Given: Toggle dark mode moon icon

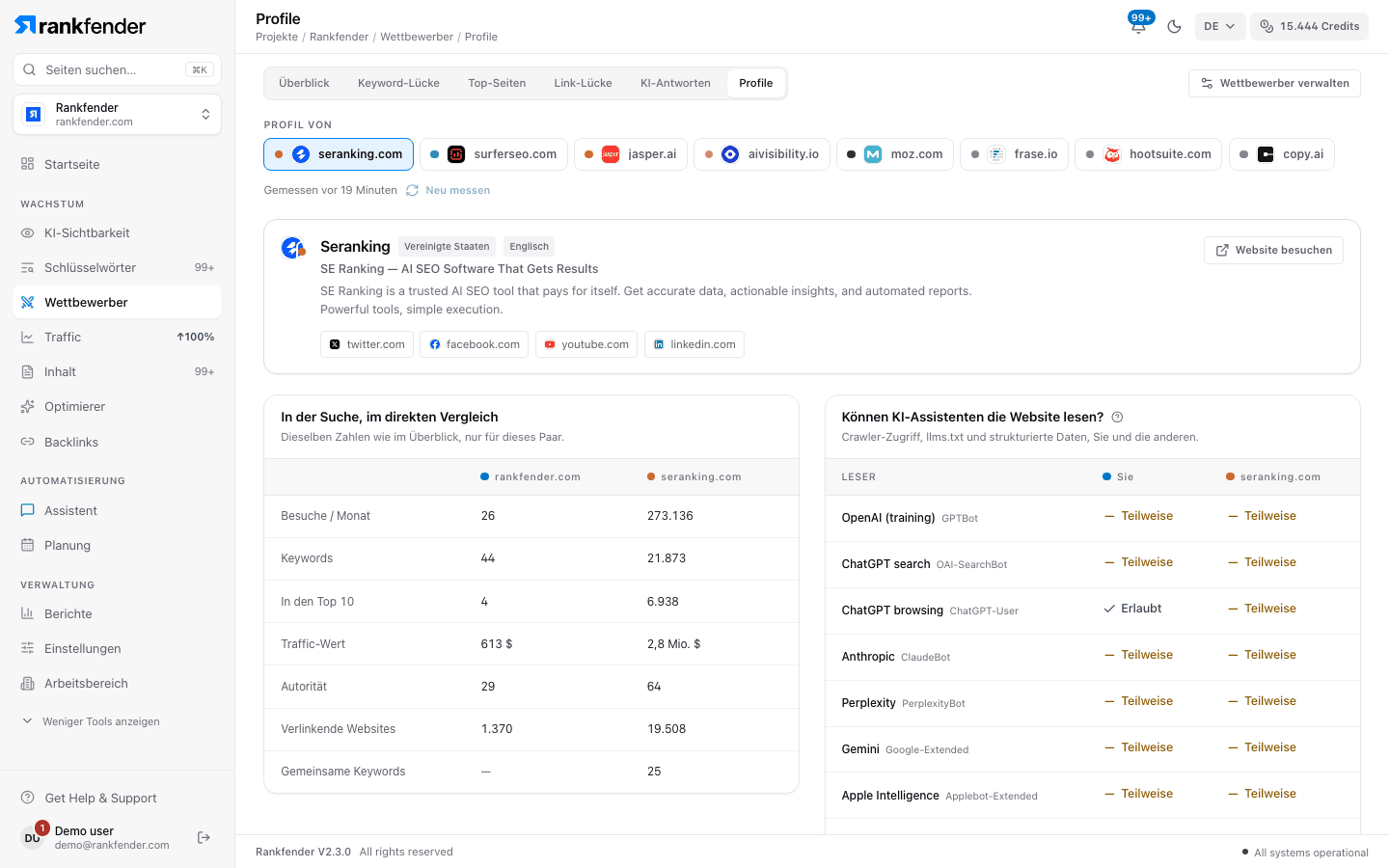Looking at the screenshot, I should coord(1174,27).
